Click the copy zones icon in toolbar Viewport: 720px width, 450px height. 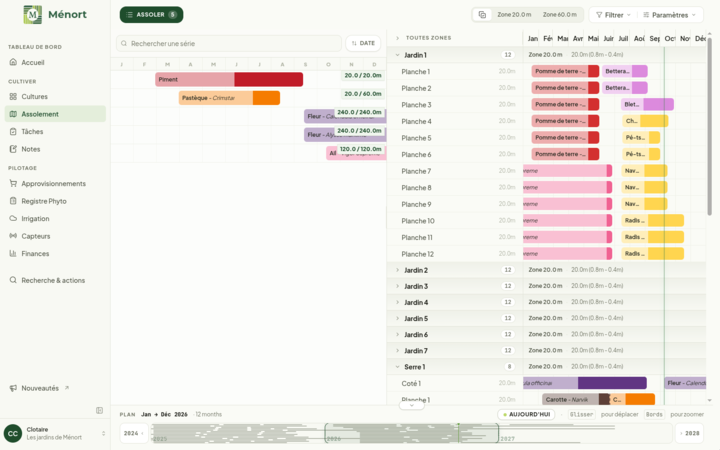pyautogui.click(x=482, y=15)
